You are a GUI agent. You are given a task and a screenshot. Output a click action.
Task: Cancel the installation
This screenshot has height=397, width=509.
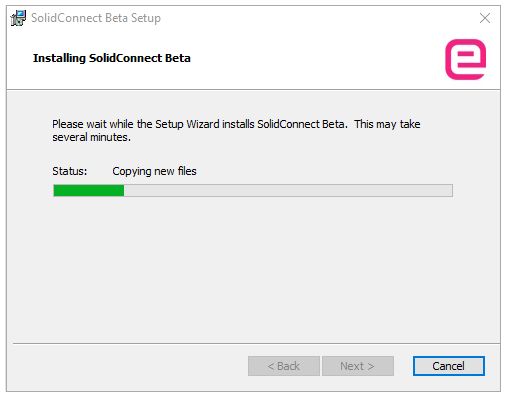tap(449, 366)
